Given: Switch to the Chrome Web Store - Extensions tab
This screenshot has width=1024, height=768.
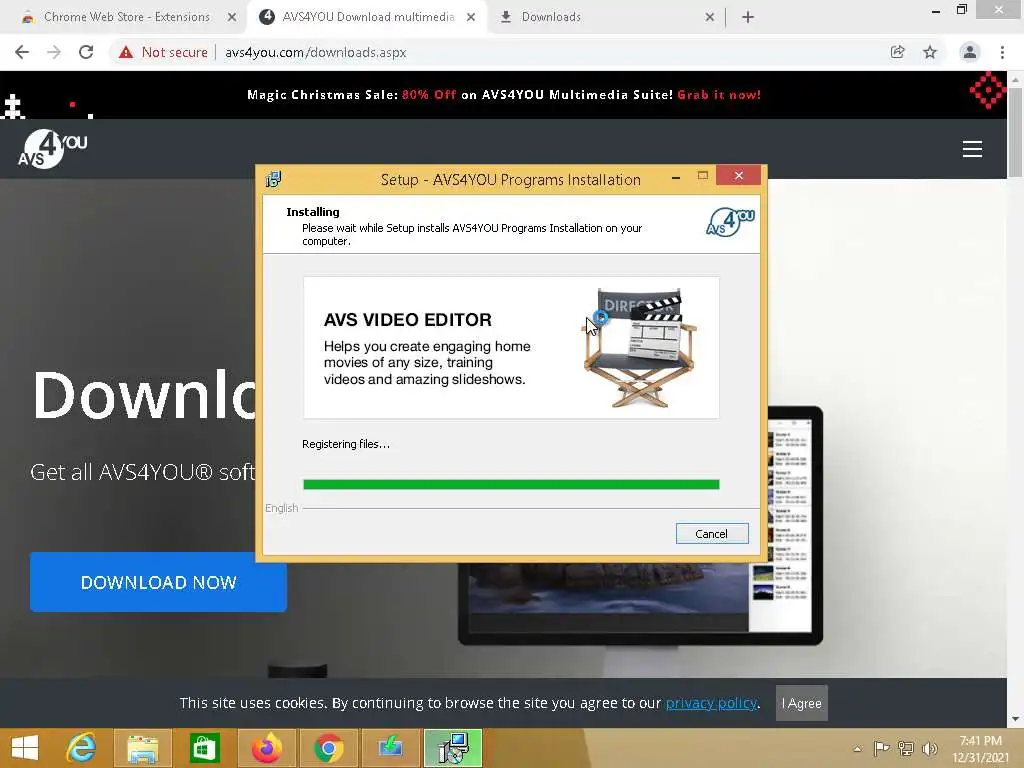Looking at the screenshot, I should point(127,17).
